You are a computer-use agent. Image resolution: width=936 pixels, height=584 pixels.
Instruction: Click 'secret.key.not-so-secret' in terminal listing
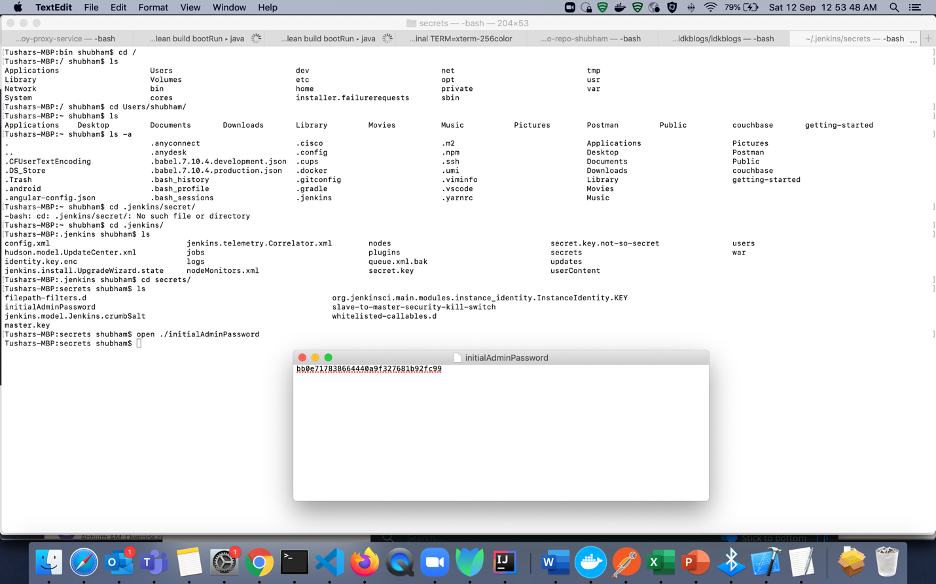605,244
